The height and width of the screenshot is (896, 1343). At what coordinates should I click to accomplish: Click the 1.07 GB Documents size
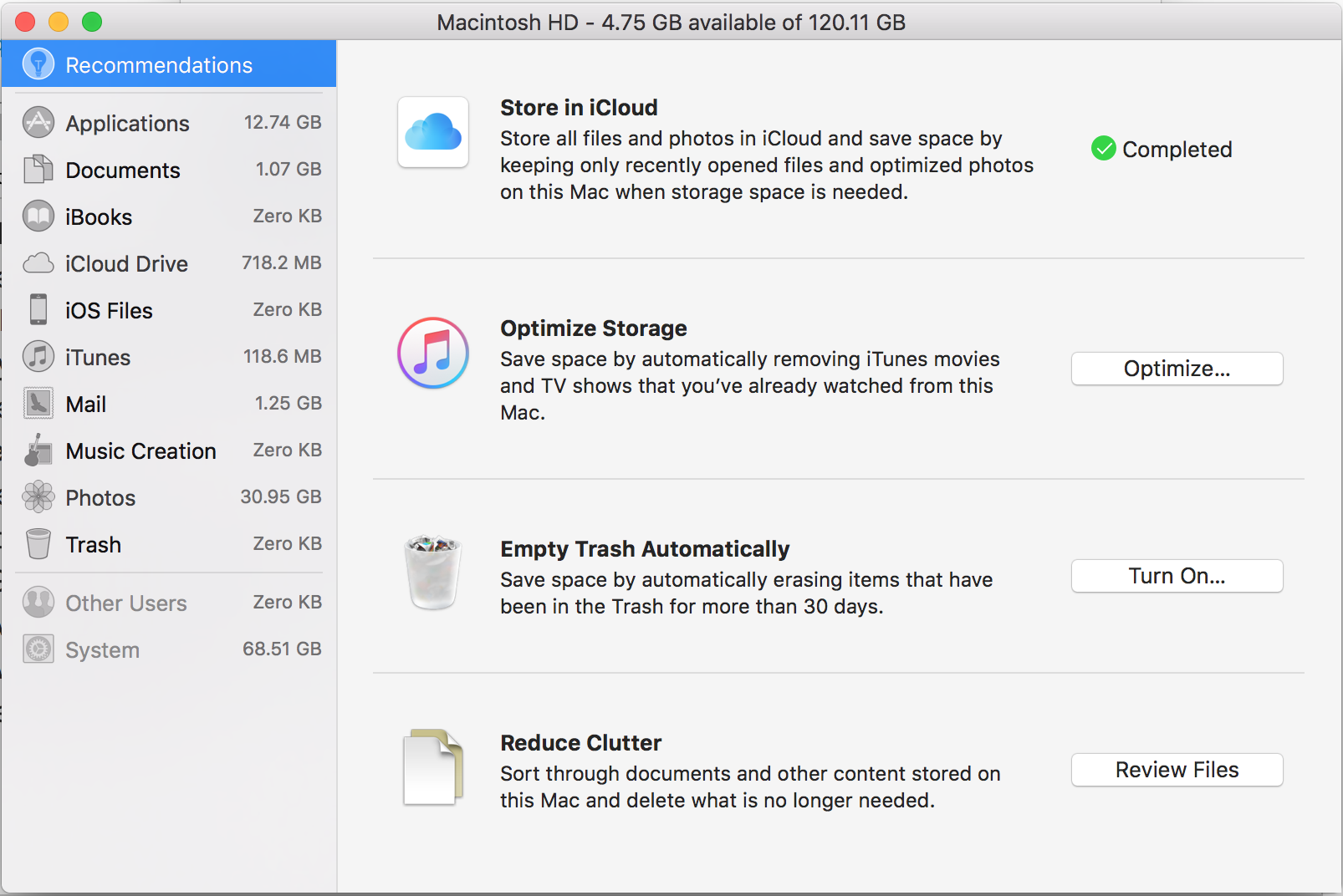point(289,169)
